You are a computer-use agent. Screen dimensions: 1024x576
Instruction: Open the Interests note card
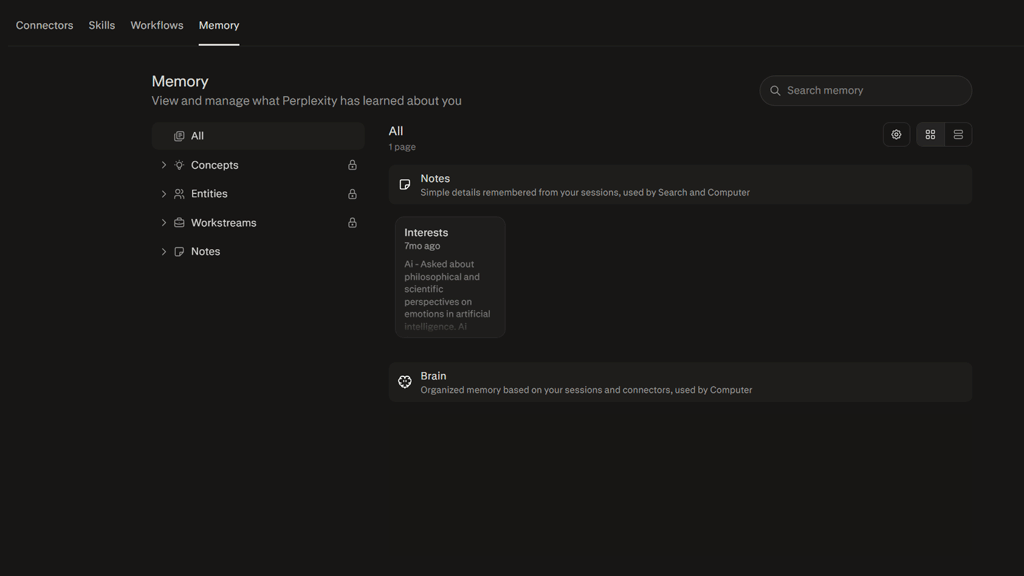click(450, 277)
